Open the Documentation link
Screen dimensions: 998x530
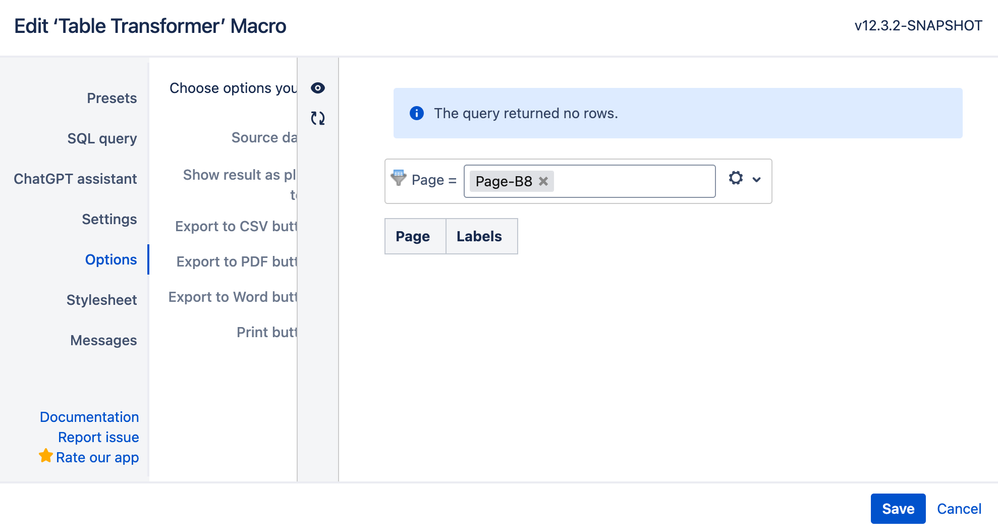[x=89, y=417]
